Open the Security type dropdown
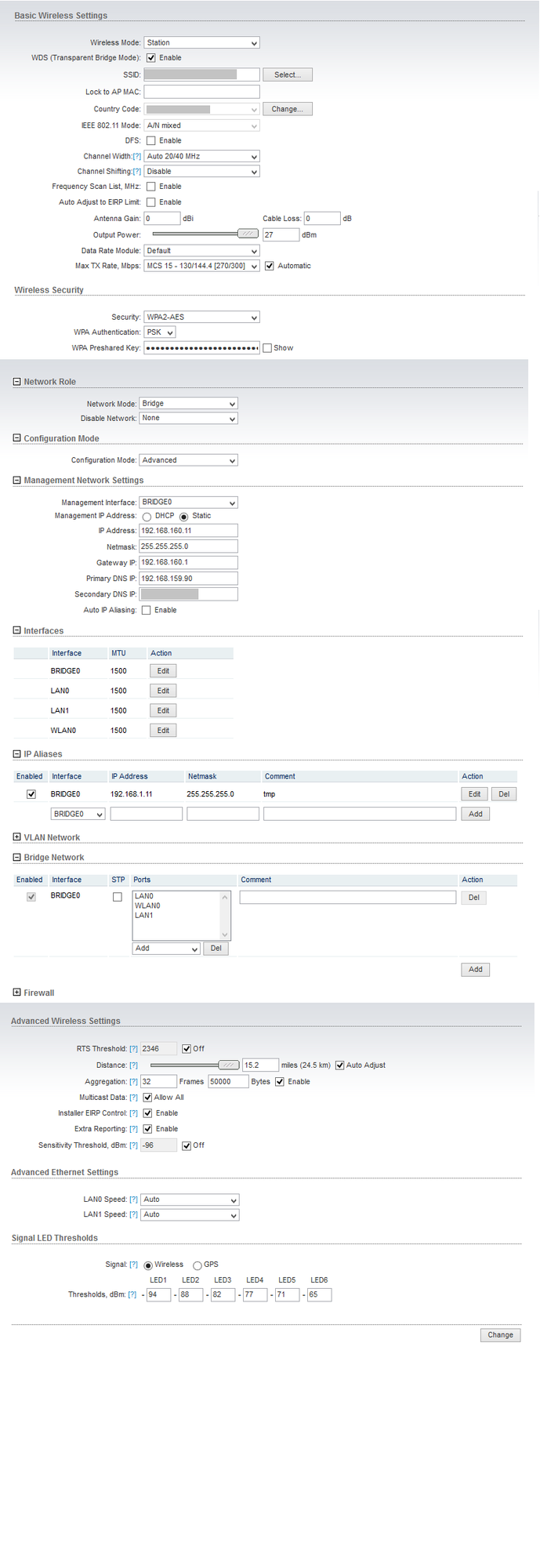The height and width of the screenshot is (1568, 540). point(201,318)
